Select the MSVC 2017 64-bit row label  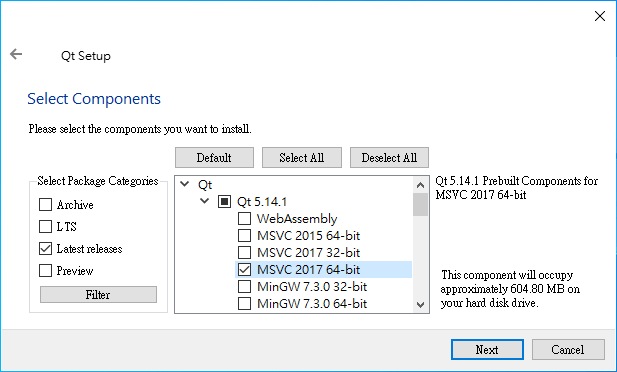[308, 270]
